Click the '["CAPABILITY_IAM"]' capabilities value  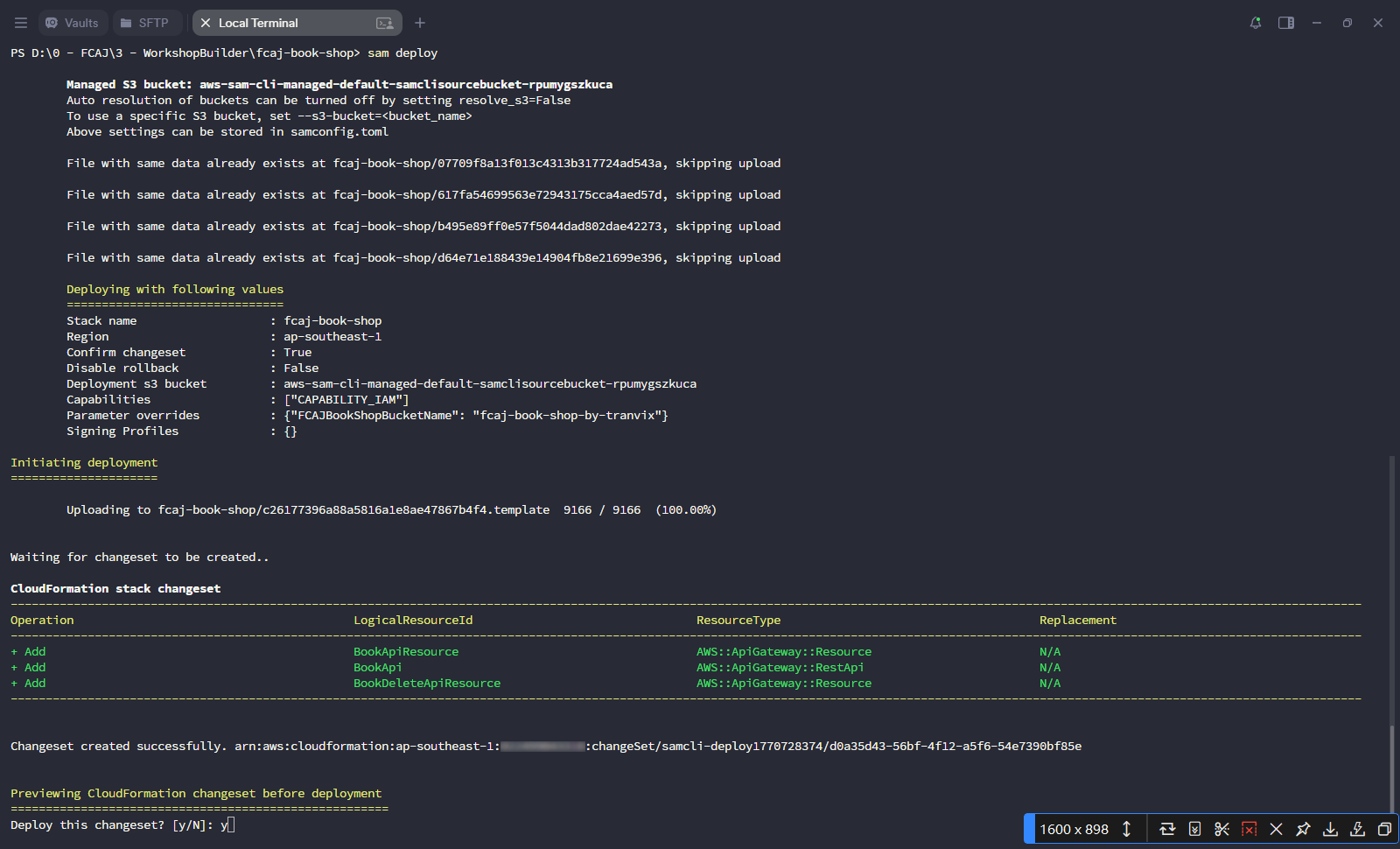(x=346, y=400)
